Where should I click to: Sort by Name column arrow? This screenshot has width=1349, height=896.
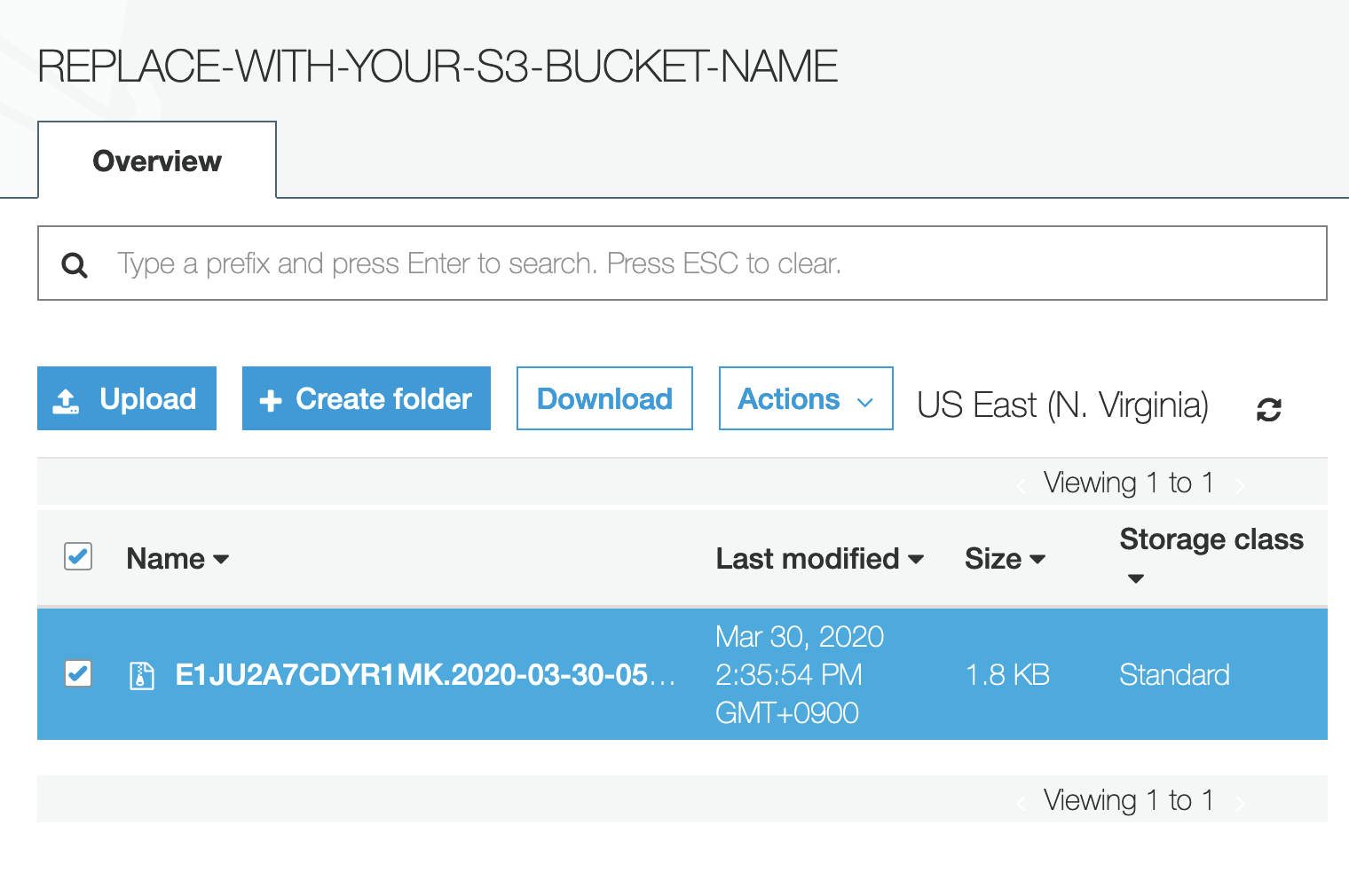[221, 559]
